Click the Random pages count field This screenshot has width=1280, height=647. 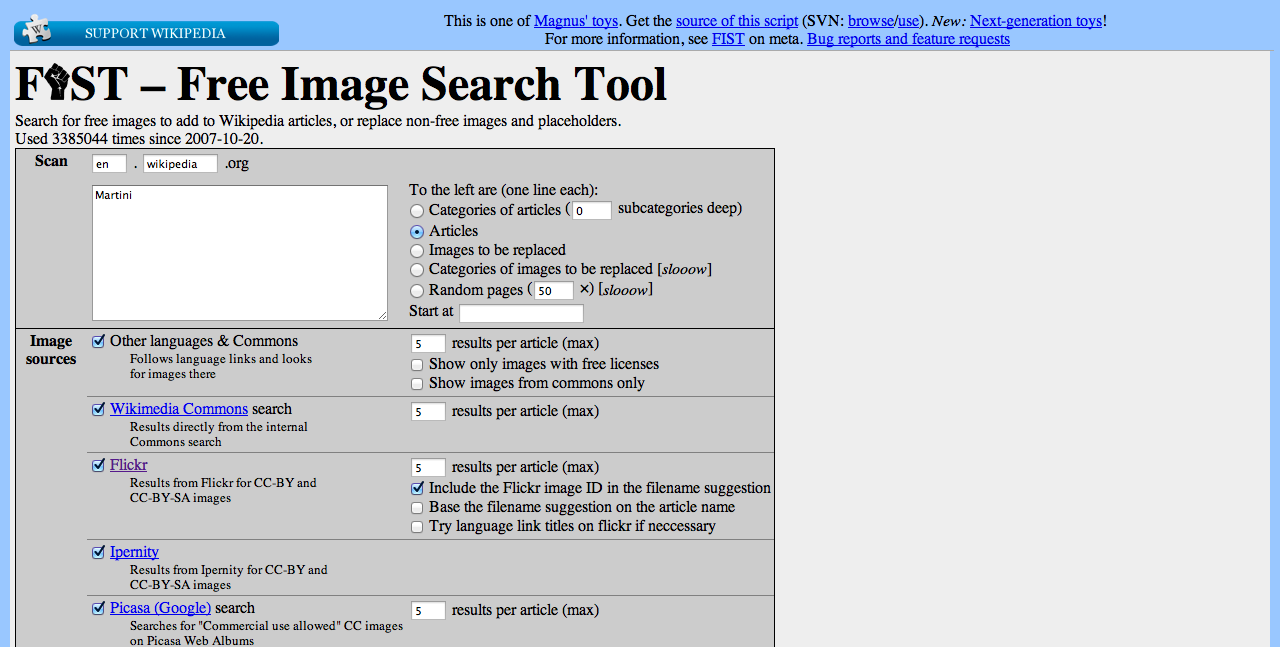click(x=554, y=291)
